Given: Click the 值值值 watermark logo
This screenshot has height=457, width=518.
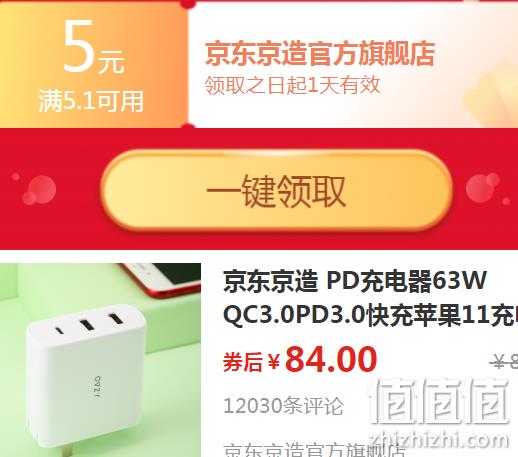Looking at the screenshot, I should [x=439, y=402].
